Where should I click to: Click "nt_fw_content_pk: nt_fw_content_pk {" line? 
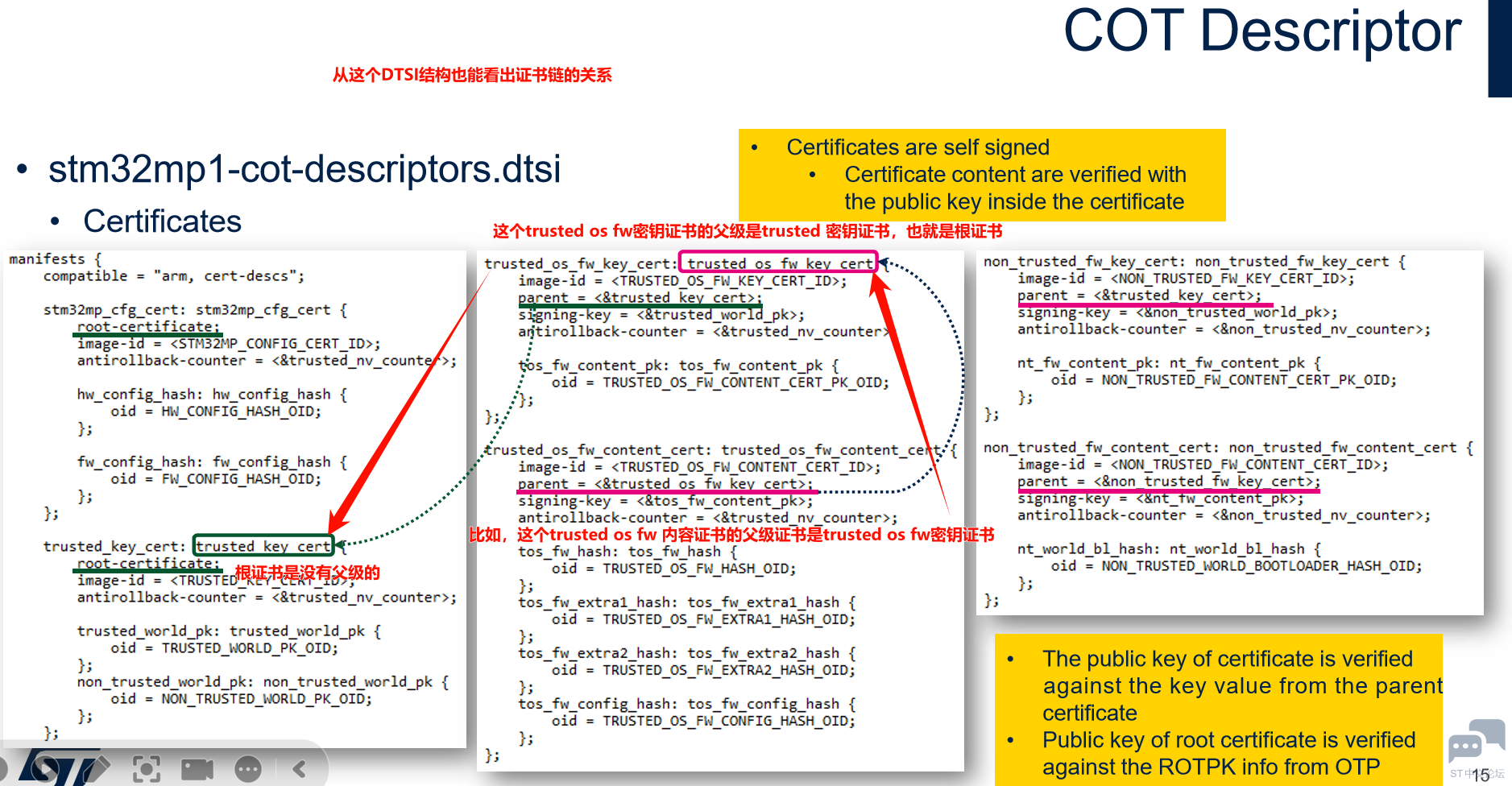(1170, 363)
